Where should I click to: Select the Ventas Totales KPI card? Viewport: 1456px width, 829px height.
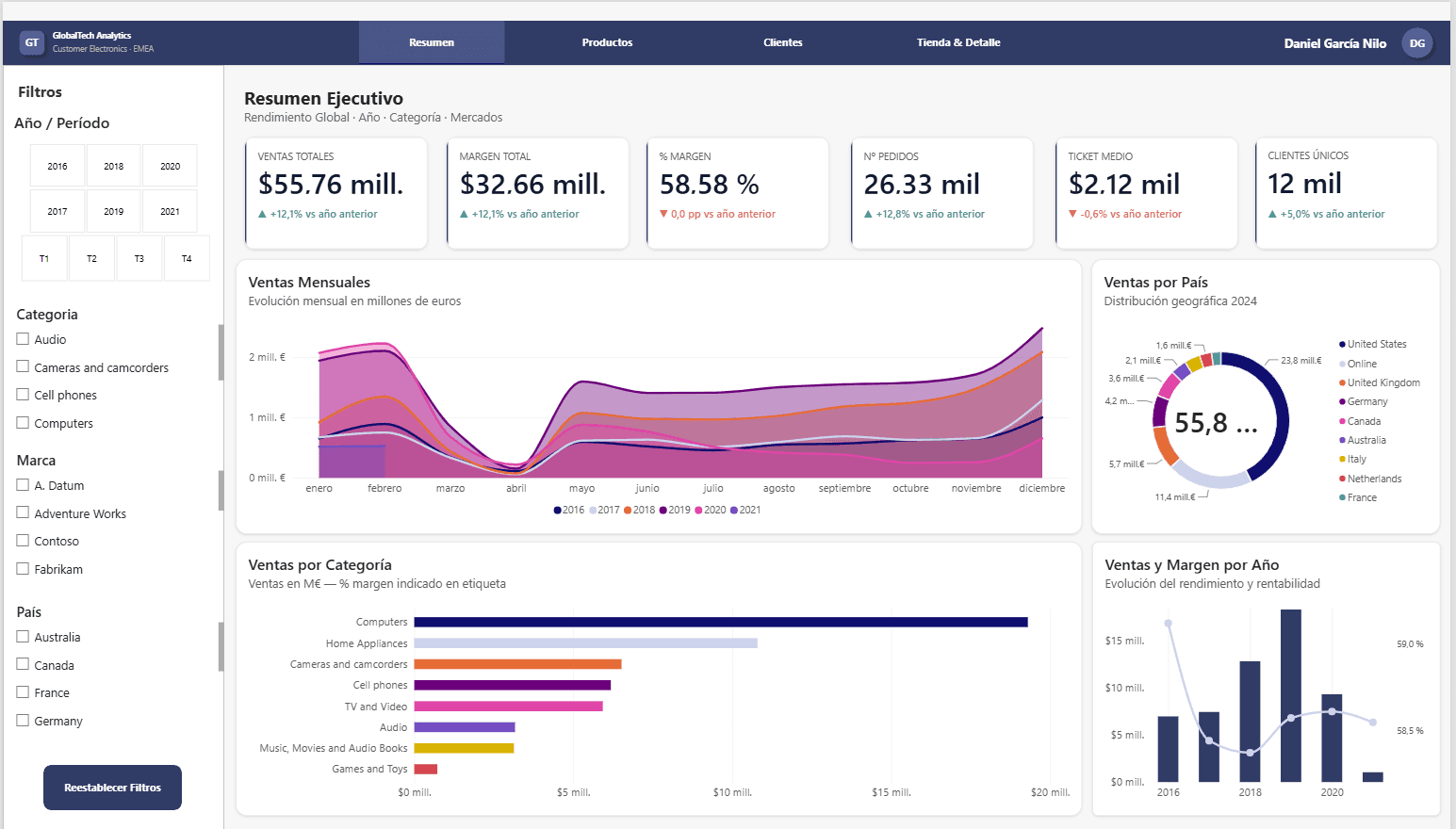click(x=335, y=193)
